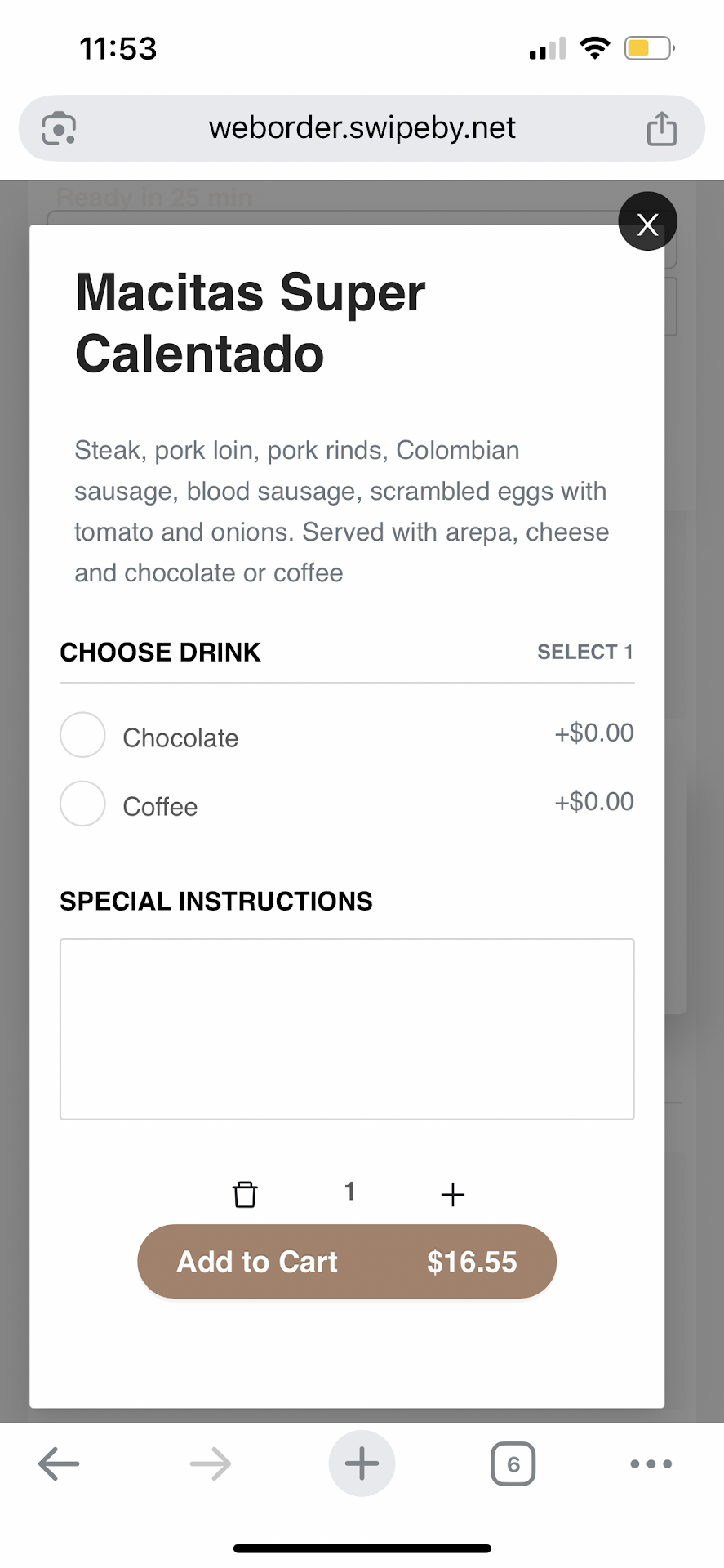Tap the browser forward arrow
The height and width of the screenshot is (1568, 724).
[210, 1464]
